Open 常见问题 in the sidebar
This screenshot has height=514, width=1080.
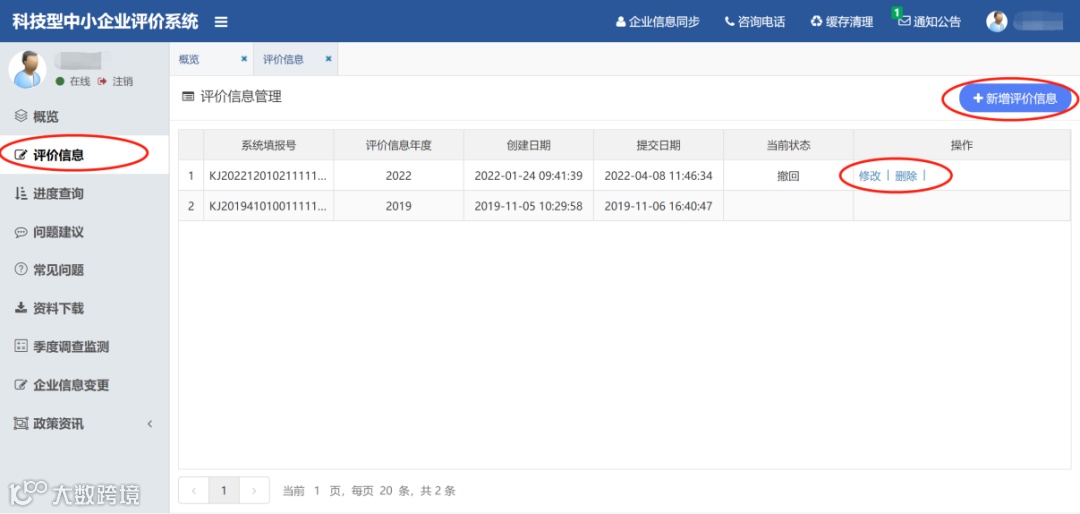84,270
